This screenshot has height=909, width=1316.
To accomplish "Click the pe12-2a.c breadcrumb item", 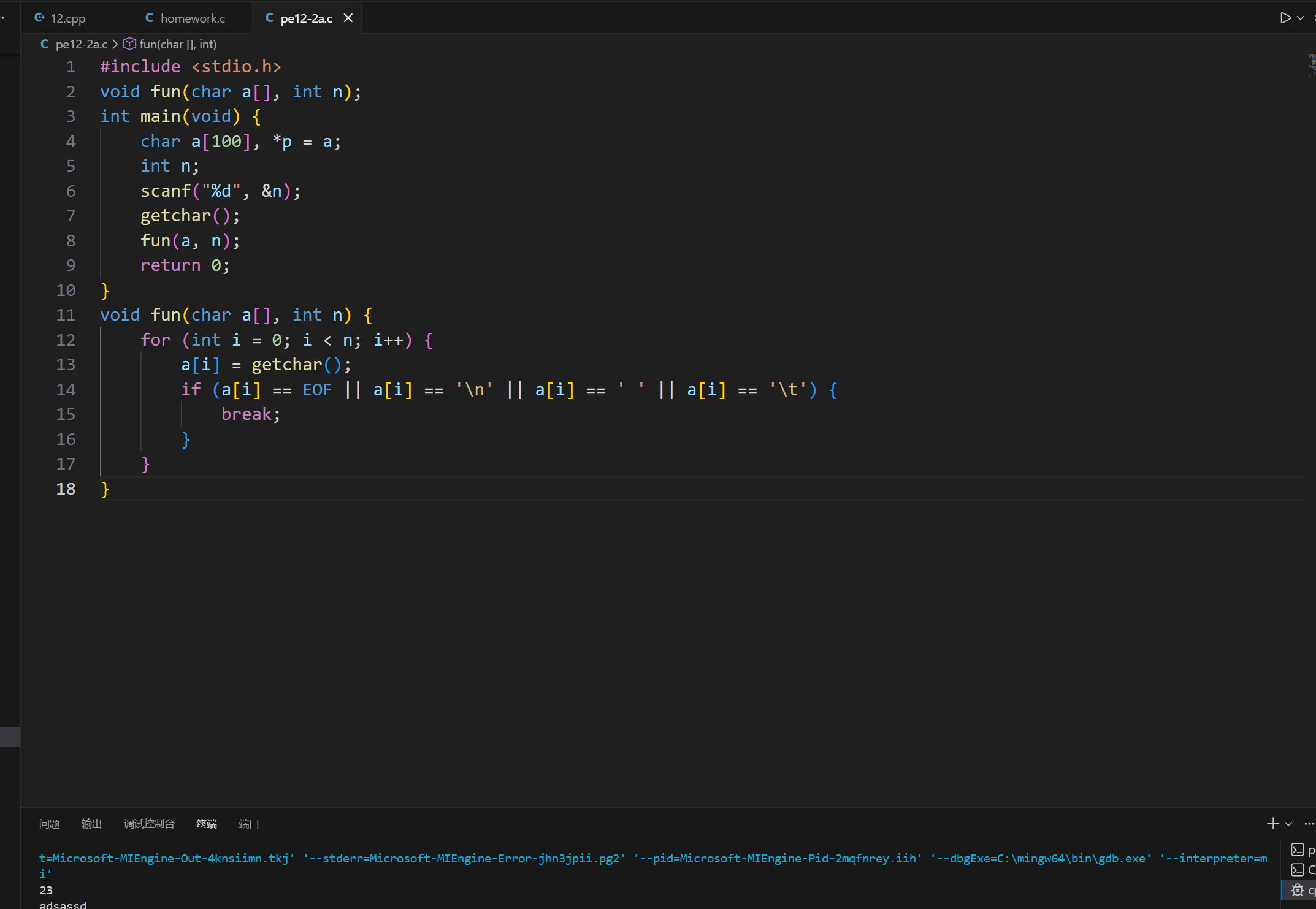I will click(x=80, y=44).
